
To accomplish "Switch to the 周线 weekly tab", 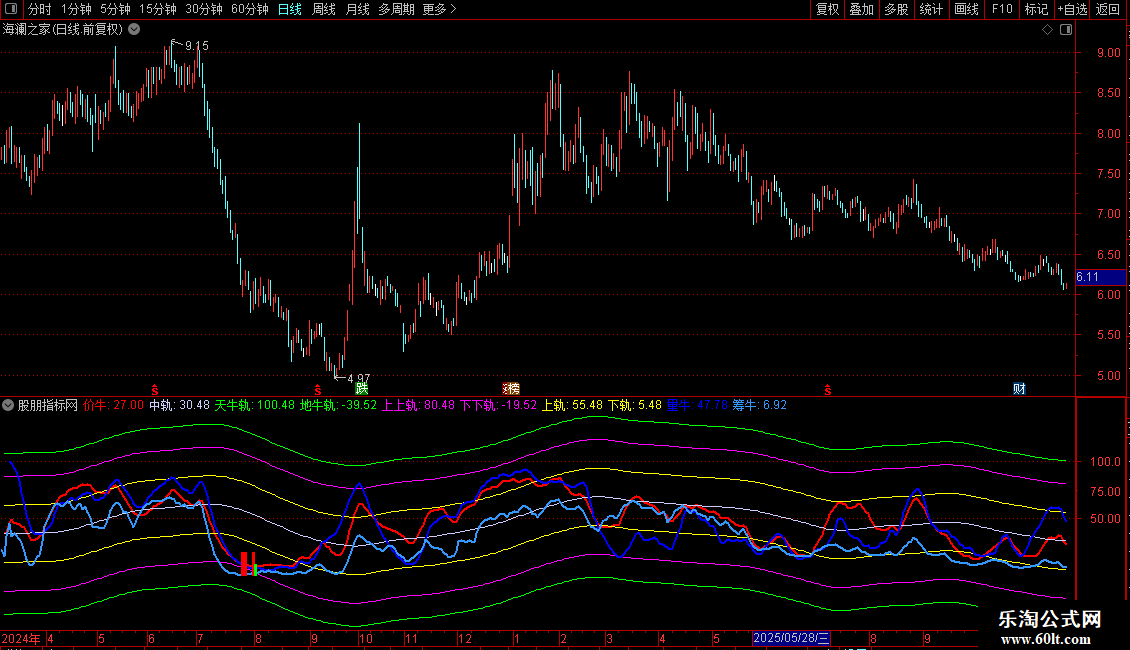I will pyautogui.click(x=323, y=9).
